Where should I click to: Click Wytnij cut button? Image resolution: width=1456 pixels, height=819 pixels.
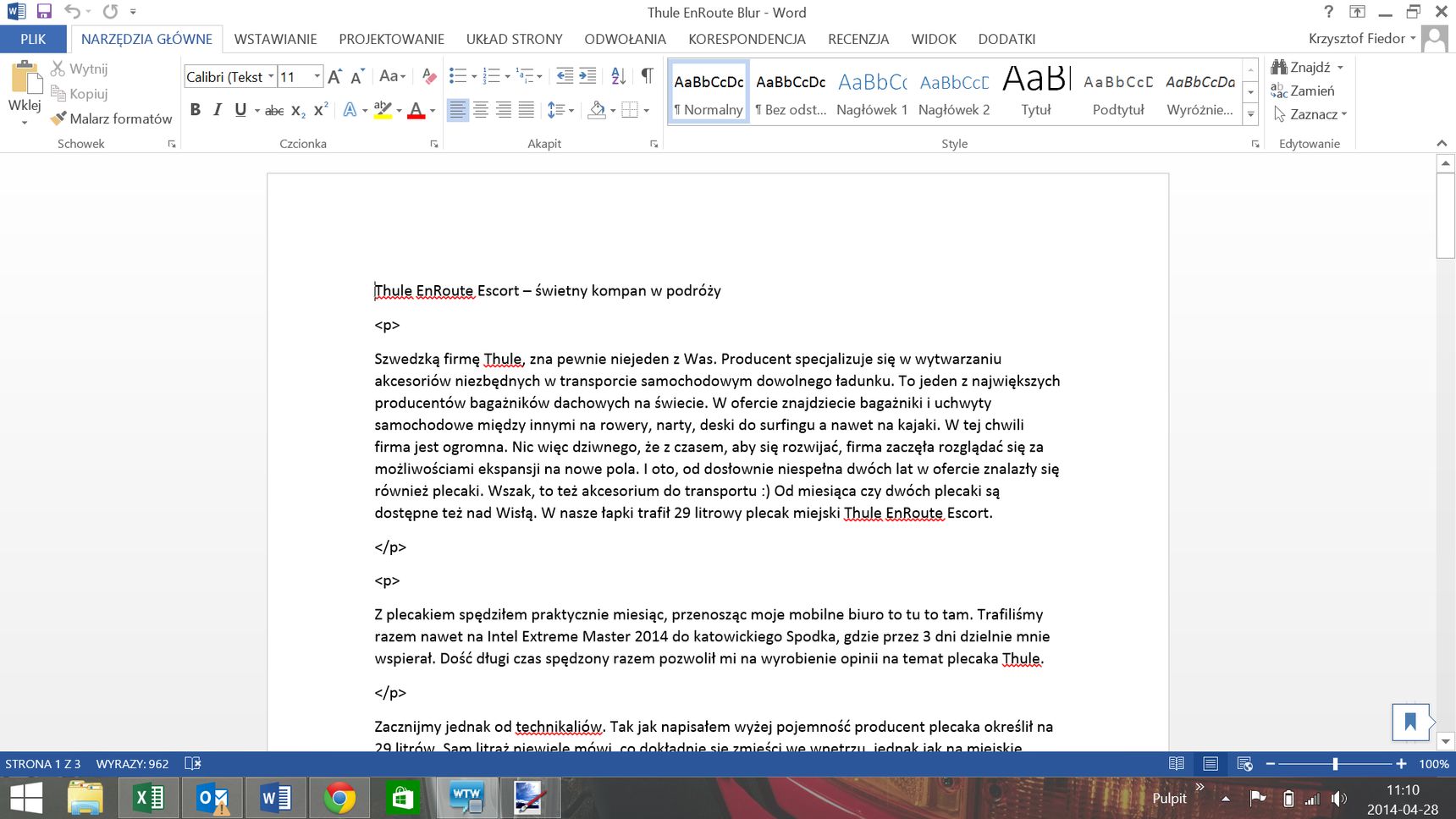tap(79, 69)
